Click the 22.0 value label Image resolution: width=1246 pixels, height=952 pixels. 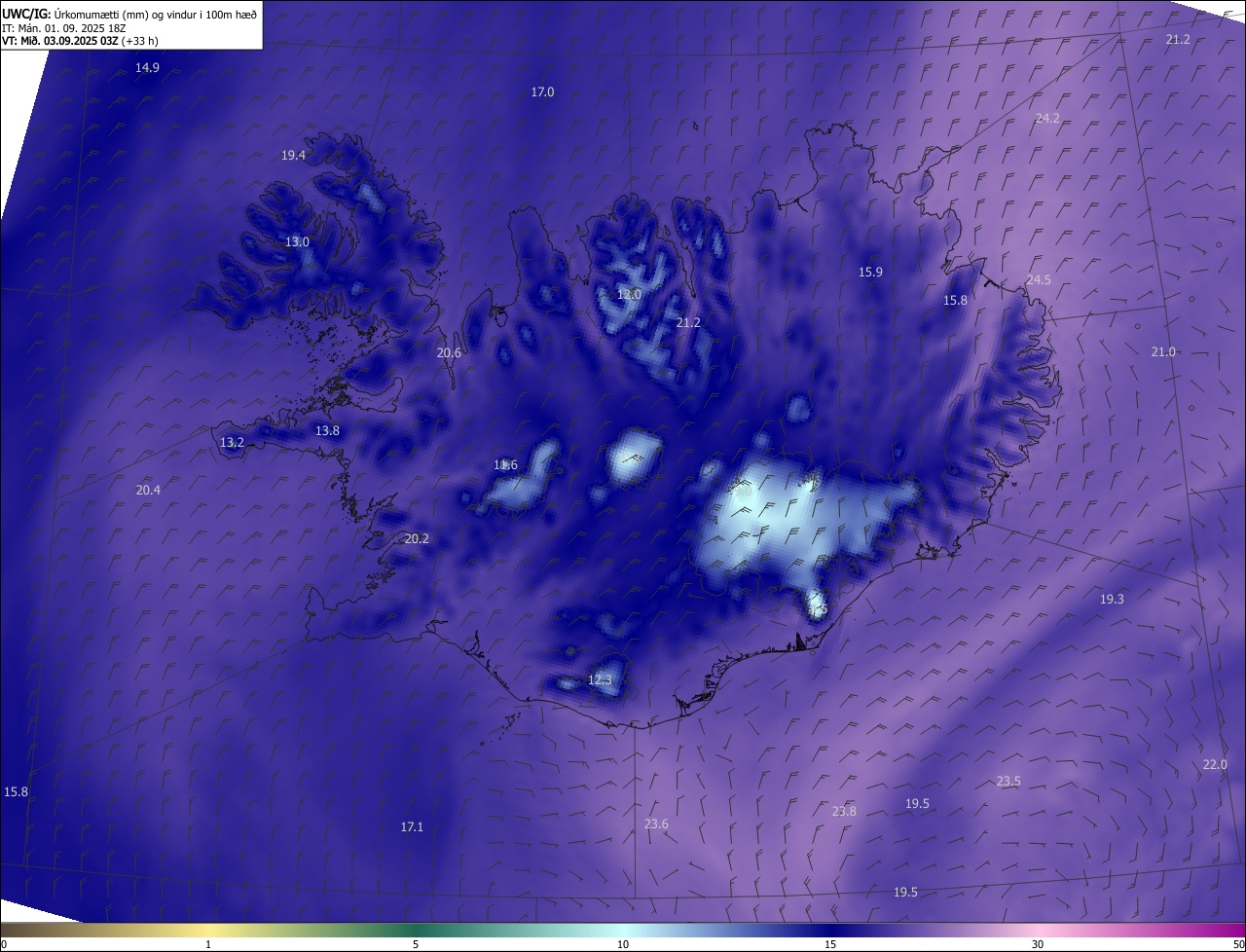click(1215, 764)
